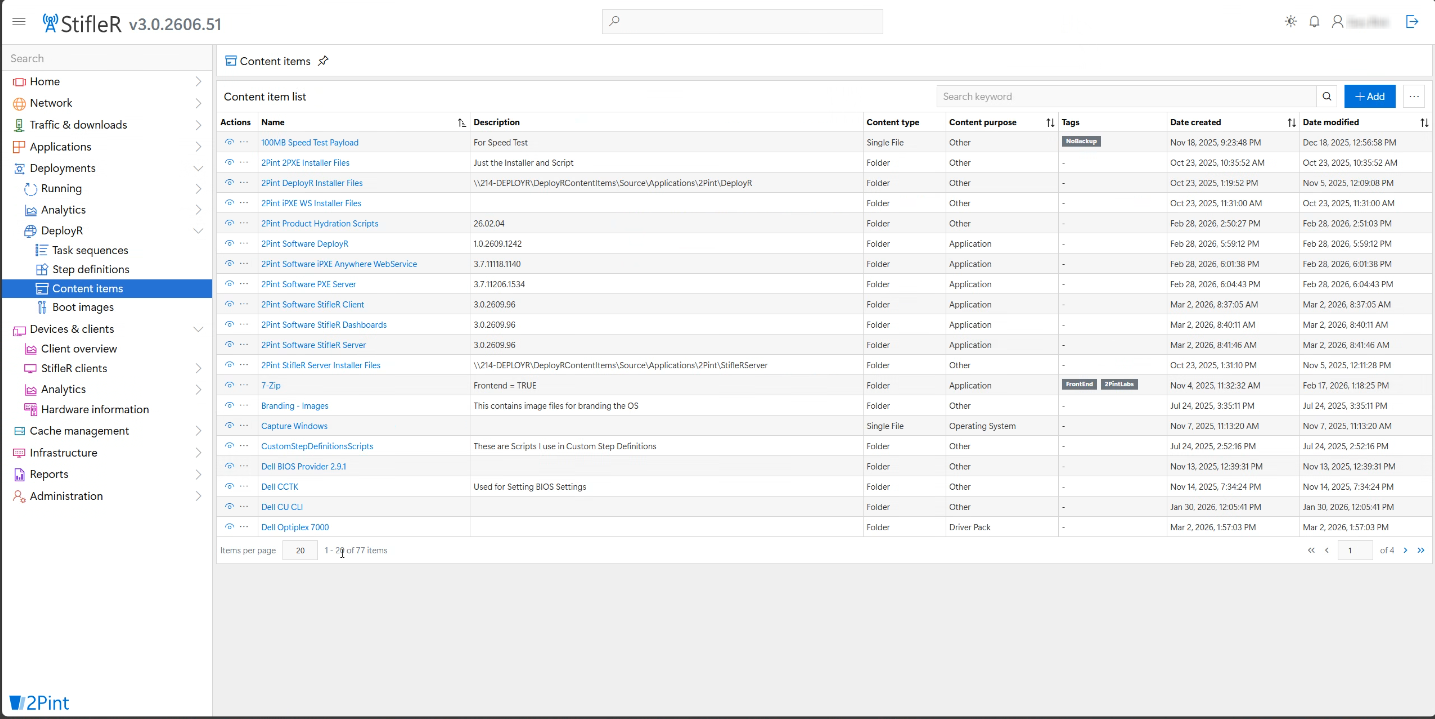Go to the next page arrow
This screenshot has height=719, width=1435.
click(1405, 550)
